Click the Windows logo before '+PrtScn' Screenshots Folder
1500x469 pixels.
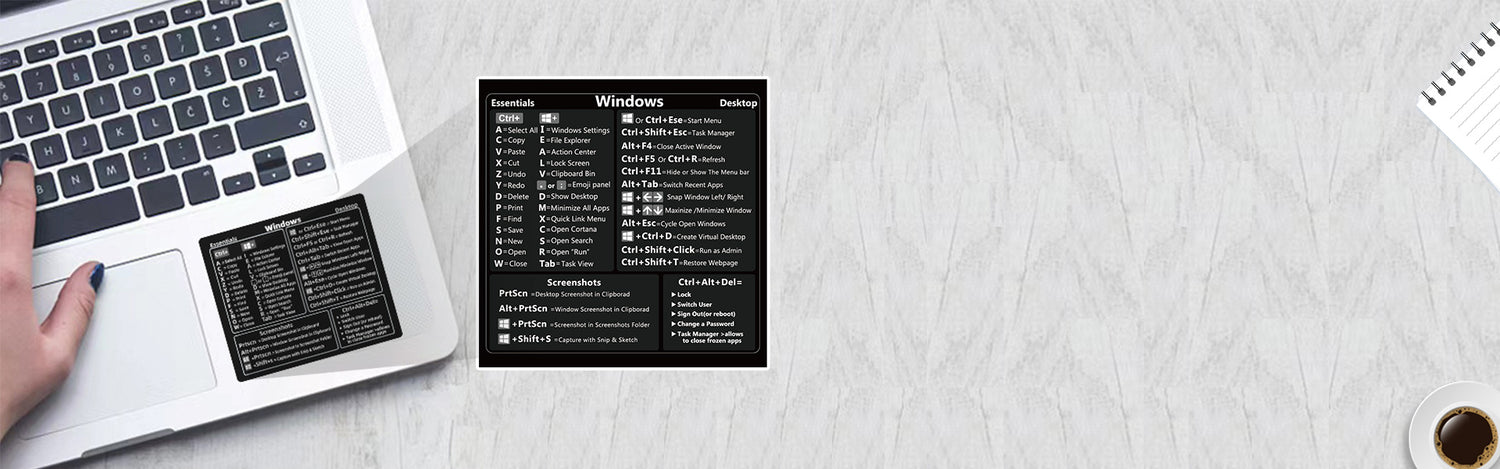click(505, 324)
